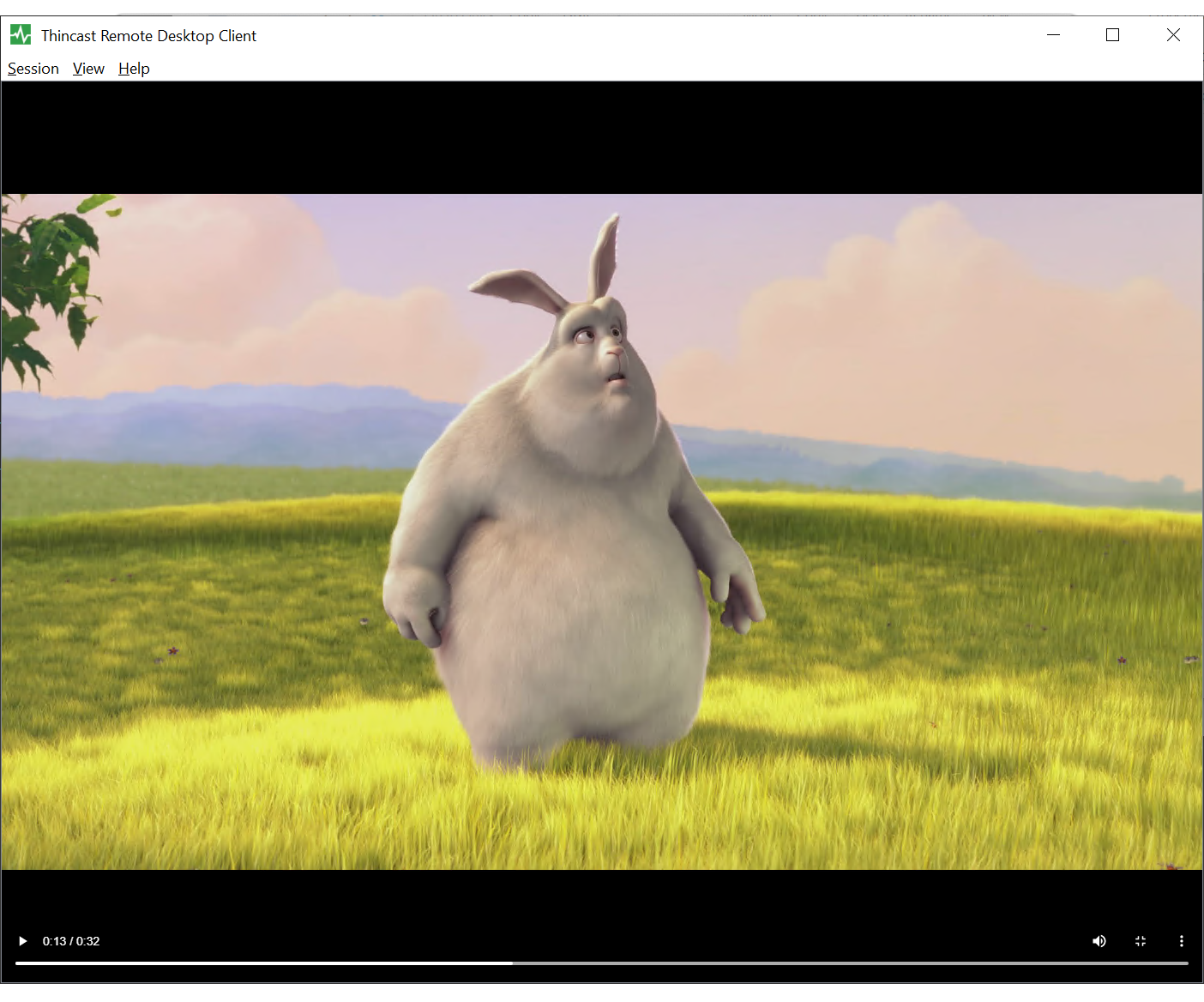Close the Thincast Remote Desktop Client
The image size is (1204, 1002).
coord(1173,35)
